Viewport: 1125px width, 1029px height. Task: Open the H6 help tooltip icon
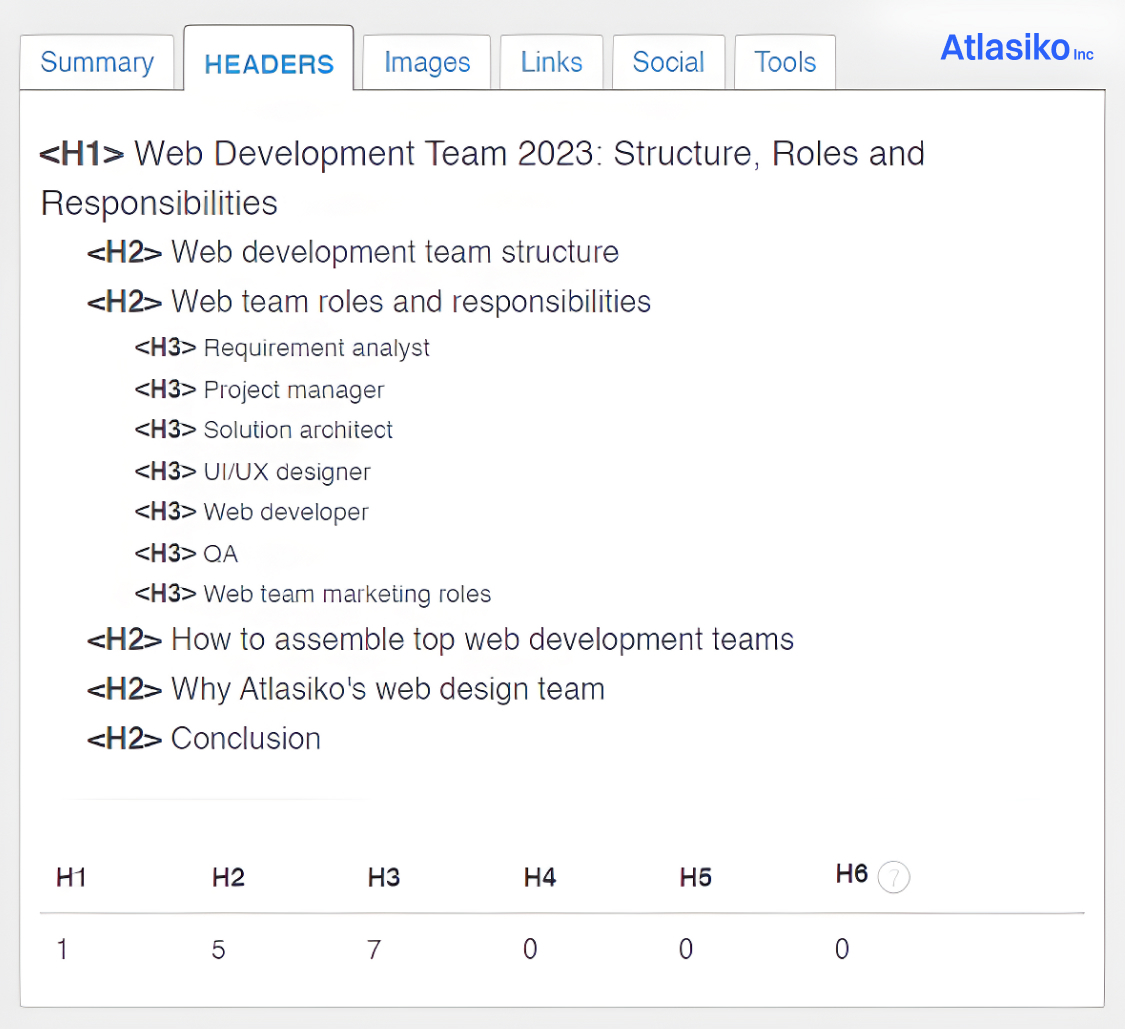click(894, 877)
